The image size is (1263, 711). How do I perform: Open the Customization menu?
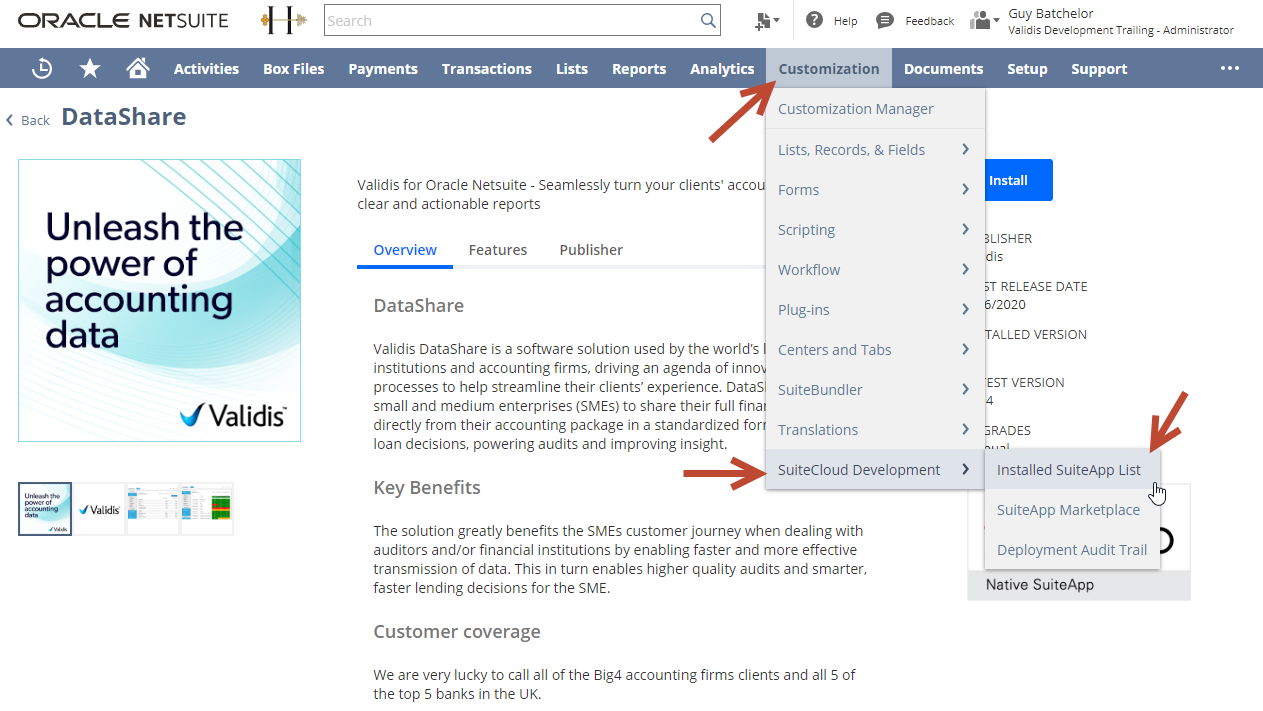tap(829, 68)
